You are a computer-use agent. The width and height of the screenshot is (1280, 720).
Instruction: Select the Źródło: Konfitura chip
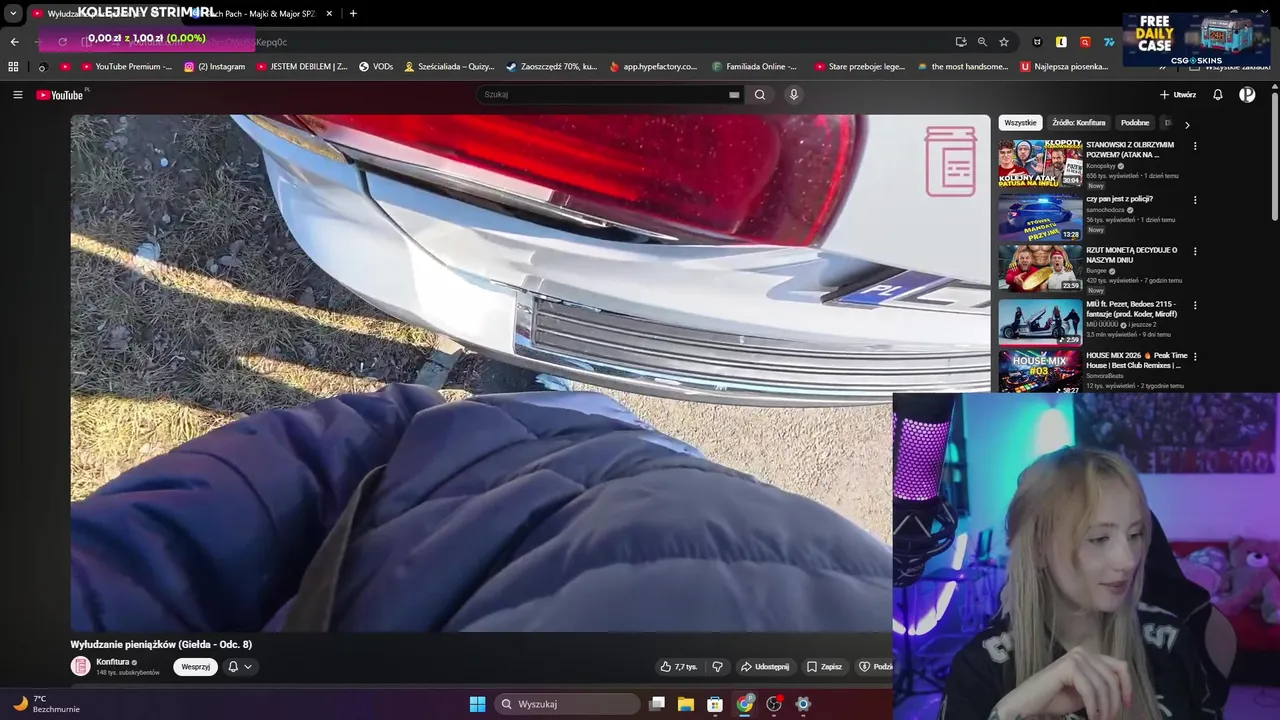(1079, 123)
